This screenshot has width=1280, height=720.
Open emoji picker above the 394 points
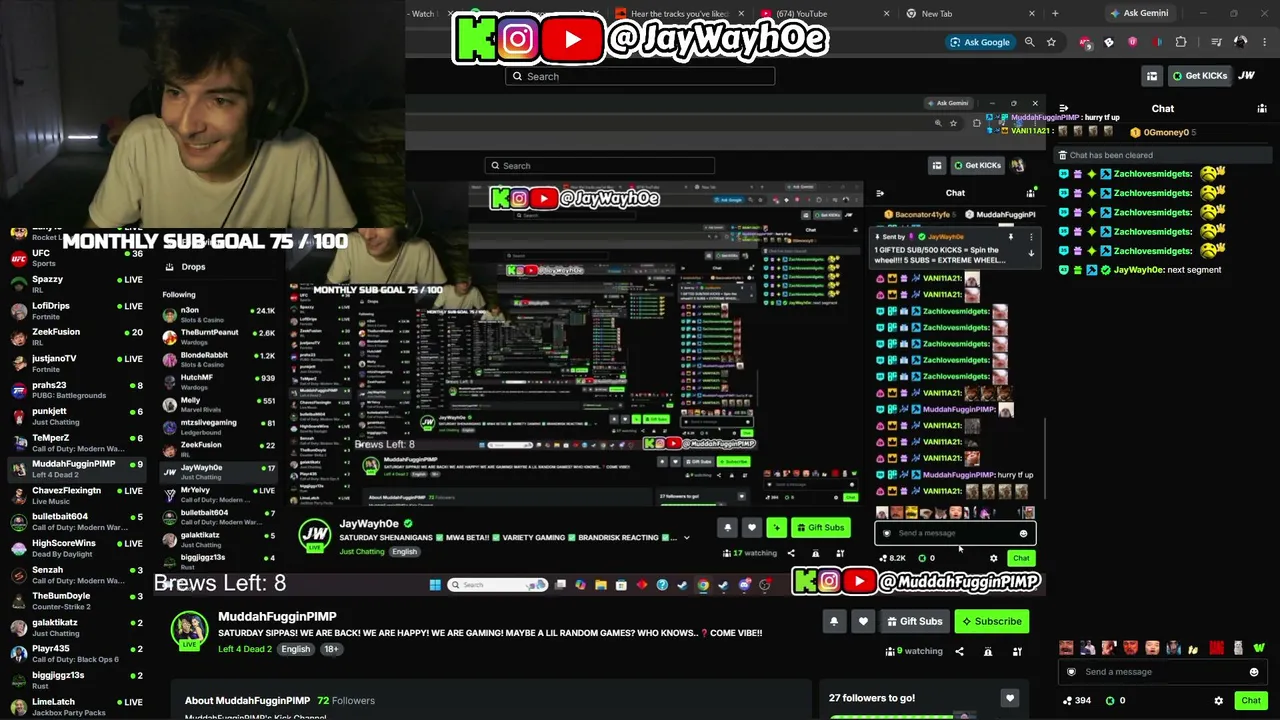1254,672
